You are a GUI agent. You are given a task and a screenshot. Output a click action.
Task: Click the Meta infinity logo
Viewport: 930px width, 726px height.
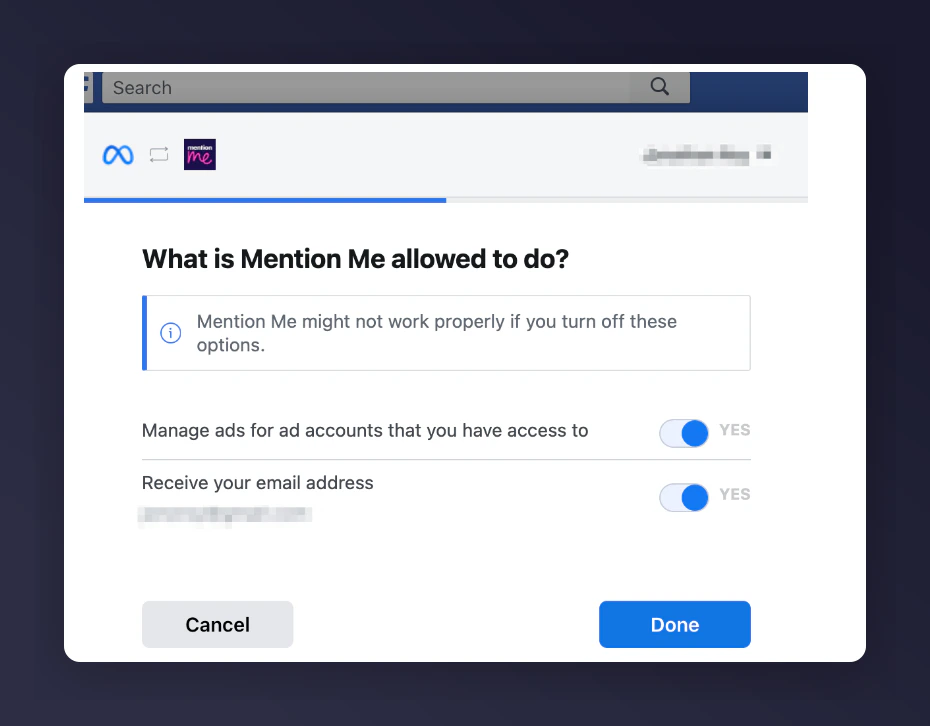[118, 155]
